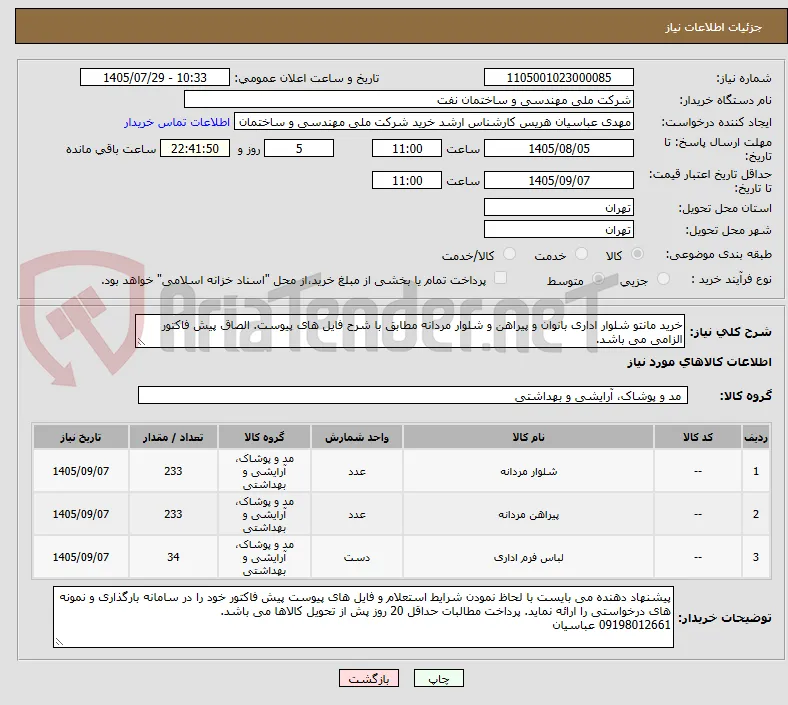The image size is (788, 705).
Task: Click the بازگشت back button
Action: click(x=369, y=678)
